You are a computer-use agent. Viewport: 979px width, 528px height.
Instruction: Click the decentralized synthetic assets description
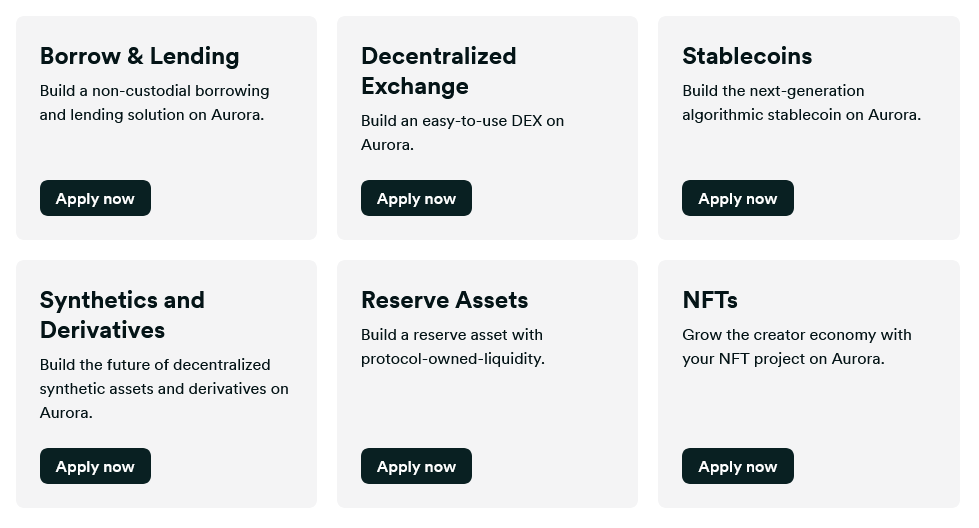click(164, 389)
